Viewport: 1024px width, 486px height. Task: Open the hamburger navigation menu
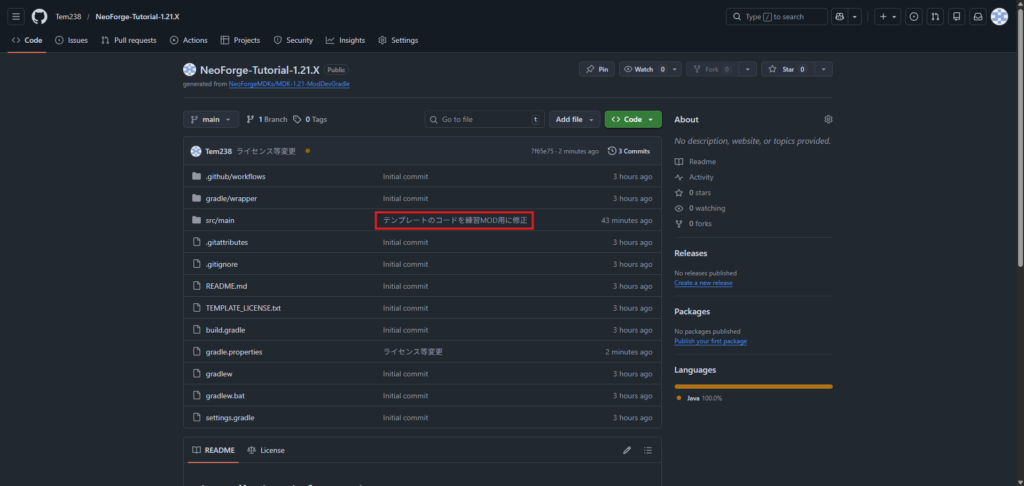pos(17,17)
